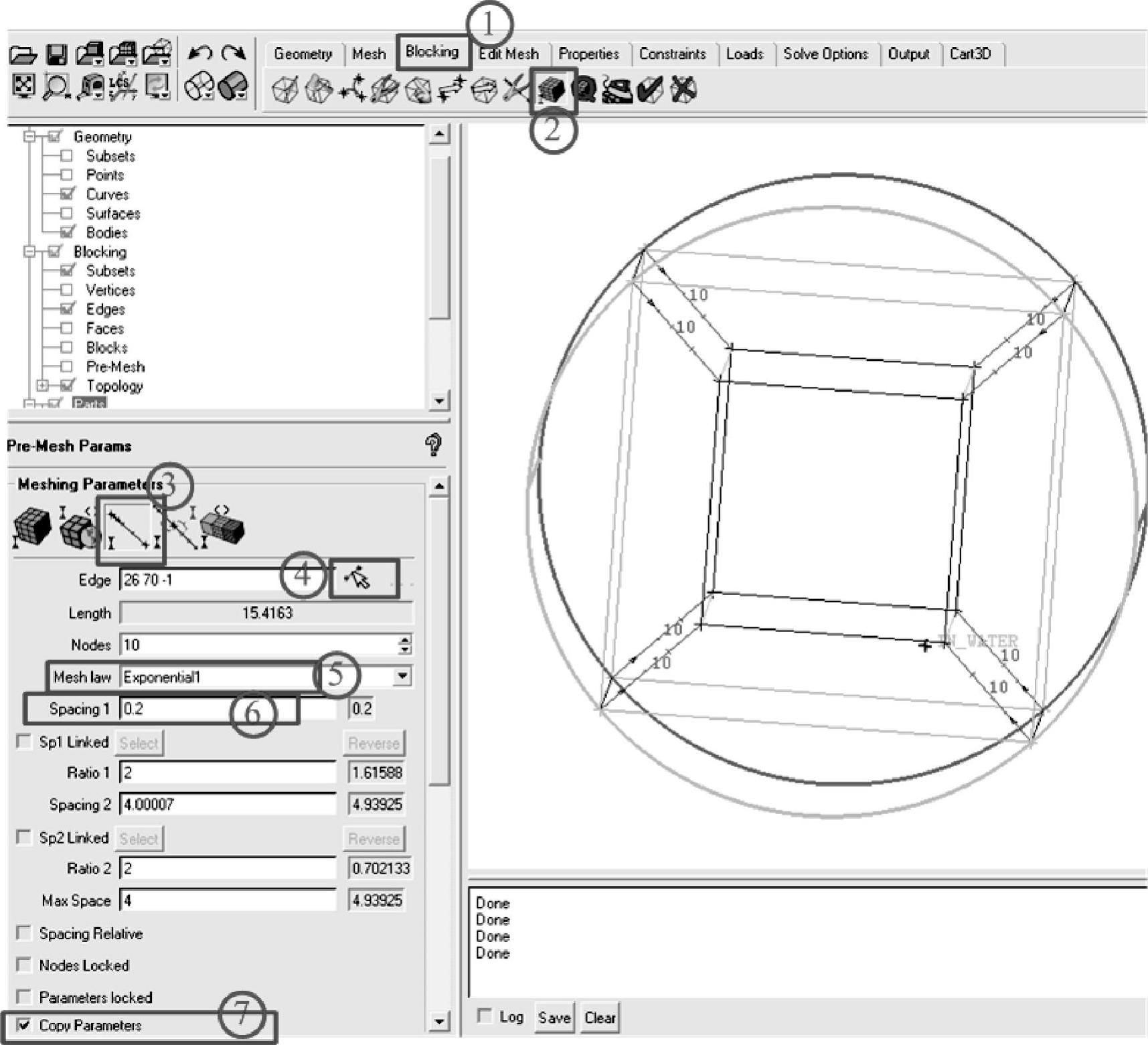
Task: Open the Solve Options tab
Action: tap(825, 54)
